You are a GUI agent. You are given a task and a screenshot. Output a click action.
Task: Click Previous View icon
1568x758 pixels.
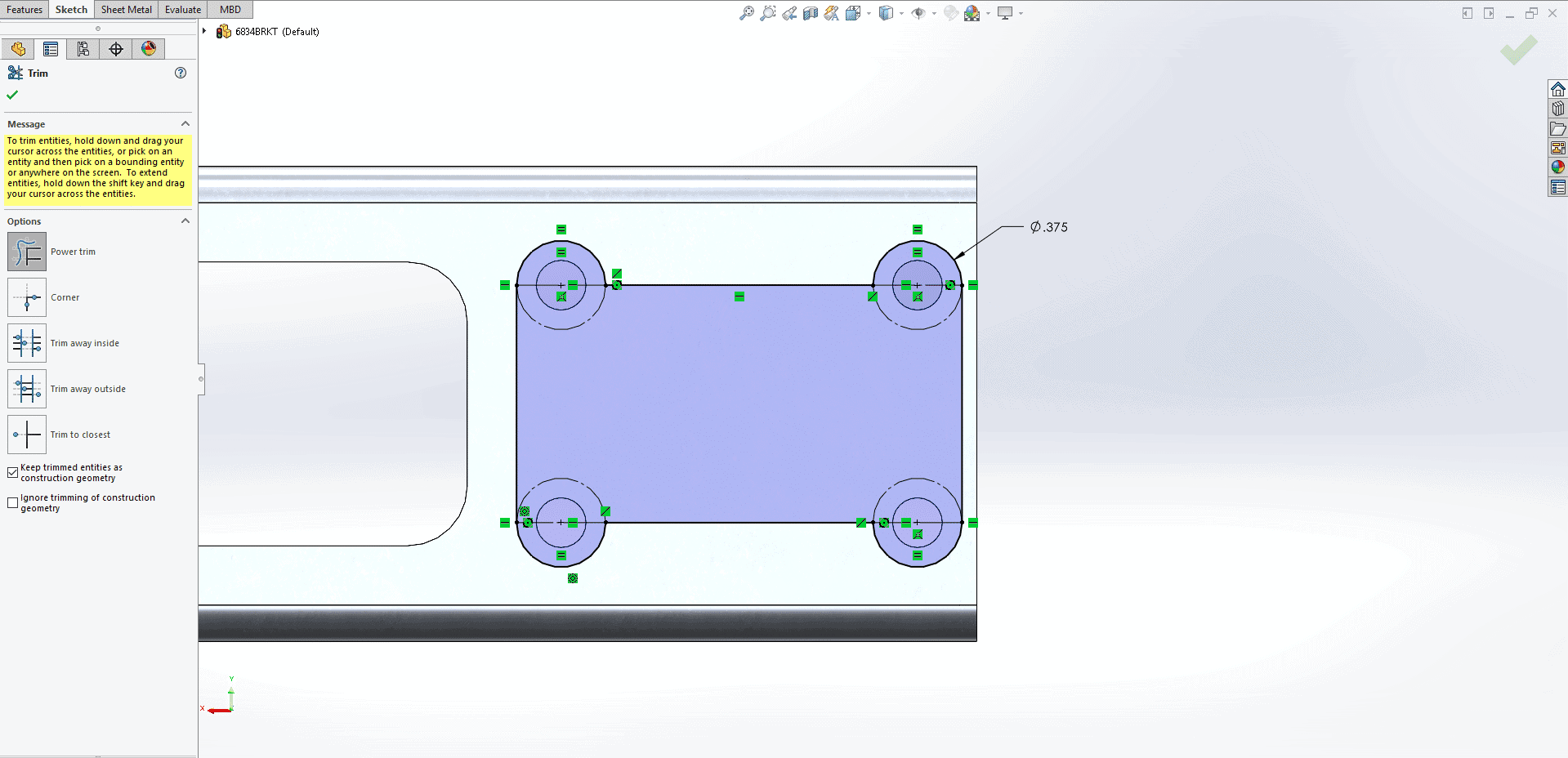tap(789, 13)
